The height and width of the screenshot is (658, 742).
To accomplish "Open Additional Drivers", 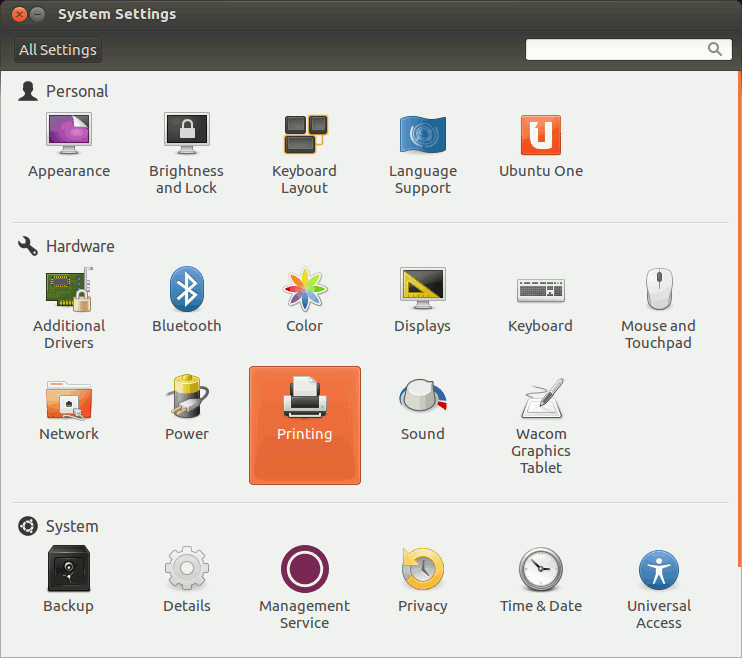I will 68,290.
